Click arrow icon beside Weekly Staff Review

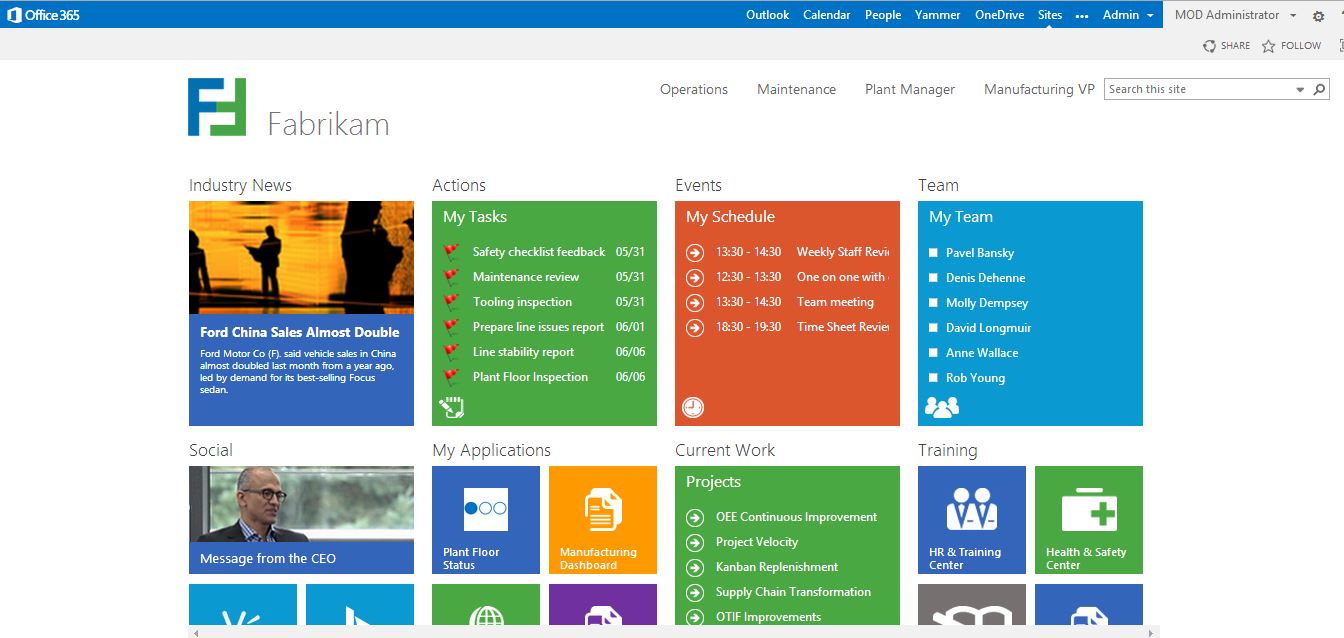(x=695, y=252)
